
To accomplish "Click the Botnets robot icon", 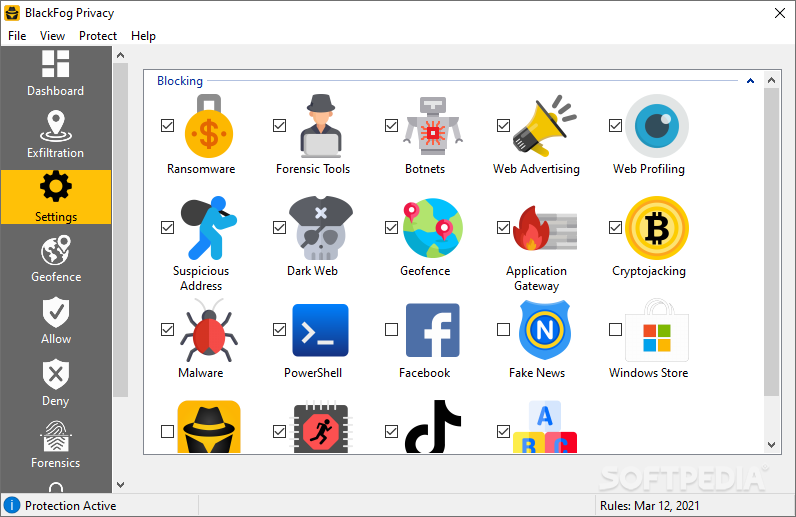I will pyautogui.click(x=433, y=126).
